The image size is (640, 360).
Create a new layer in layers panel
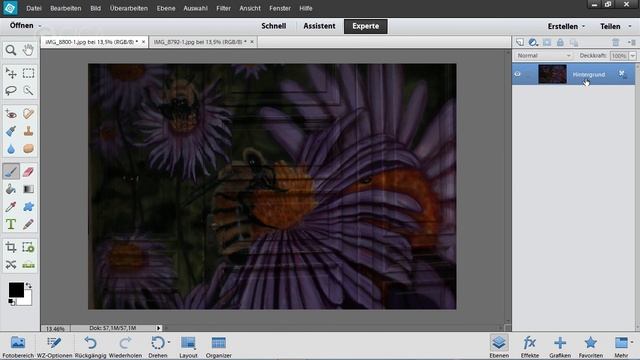coord(520,42)
